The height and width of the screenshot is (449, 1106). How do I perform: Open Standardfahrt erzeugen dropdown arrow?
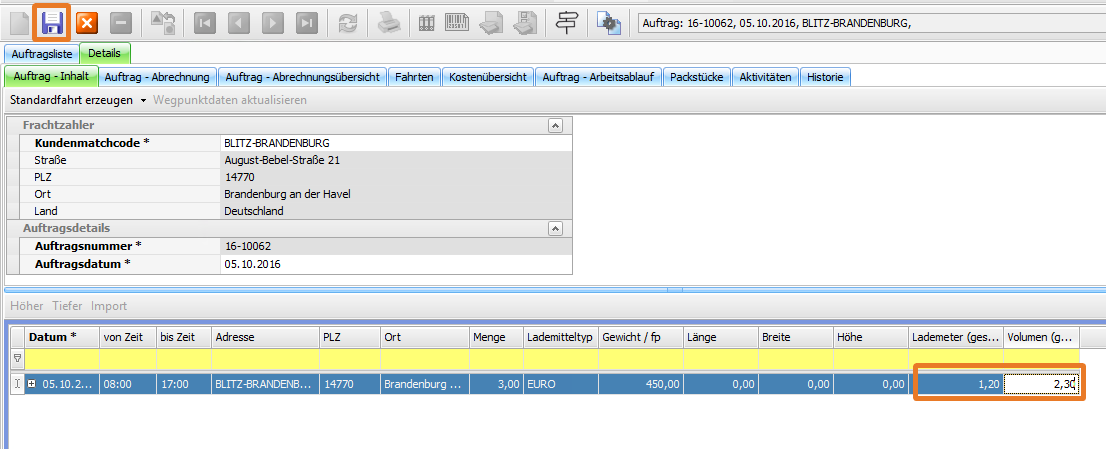[143, 100]
